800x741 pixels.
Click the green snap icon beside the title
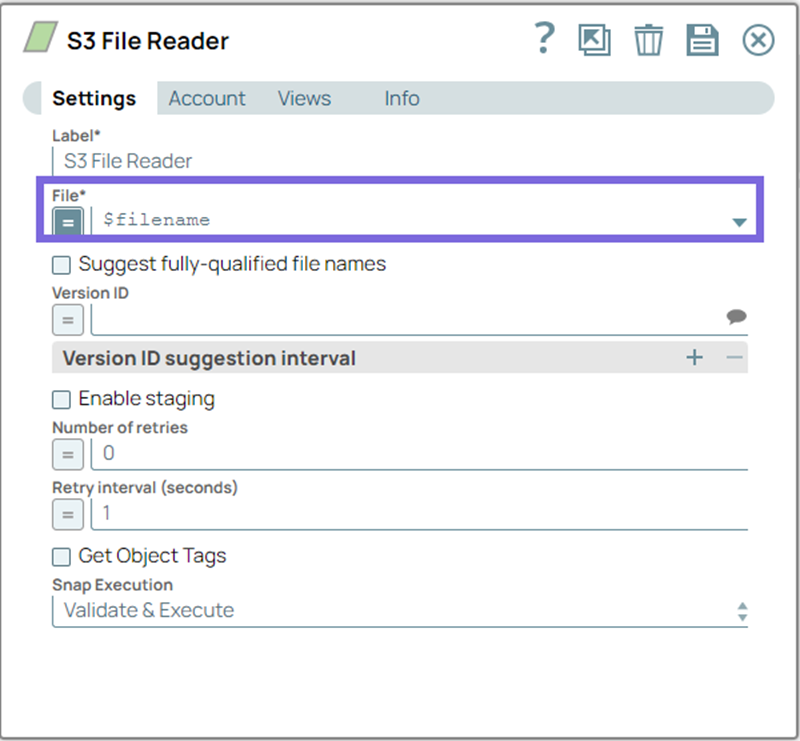[x=39, y=40]
